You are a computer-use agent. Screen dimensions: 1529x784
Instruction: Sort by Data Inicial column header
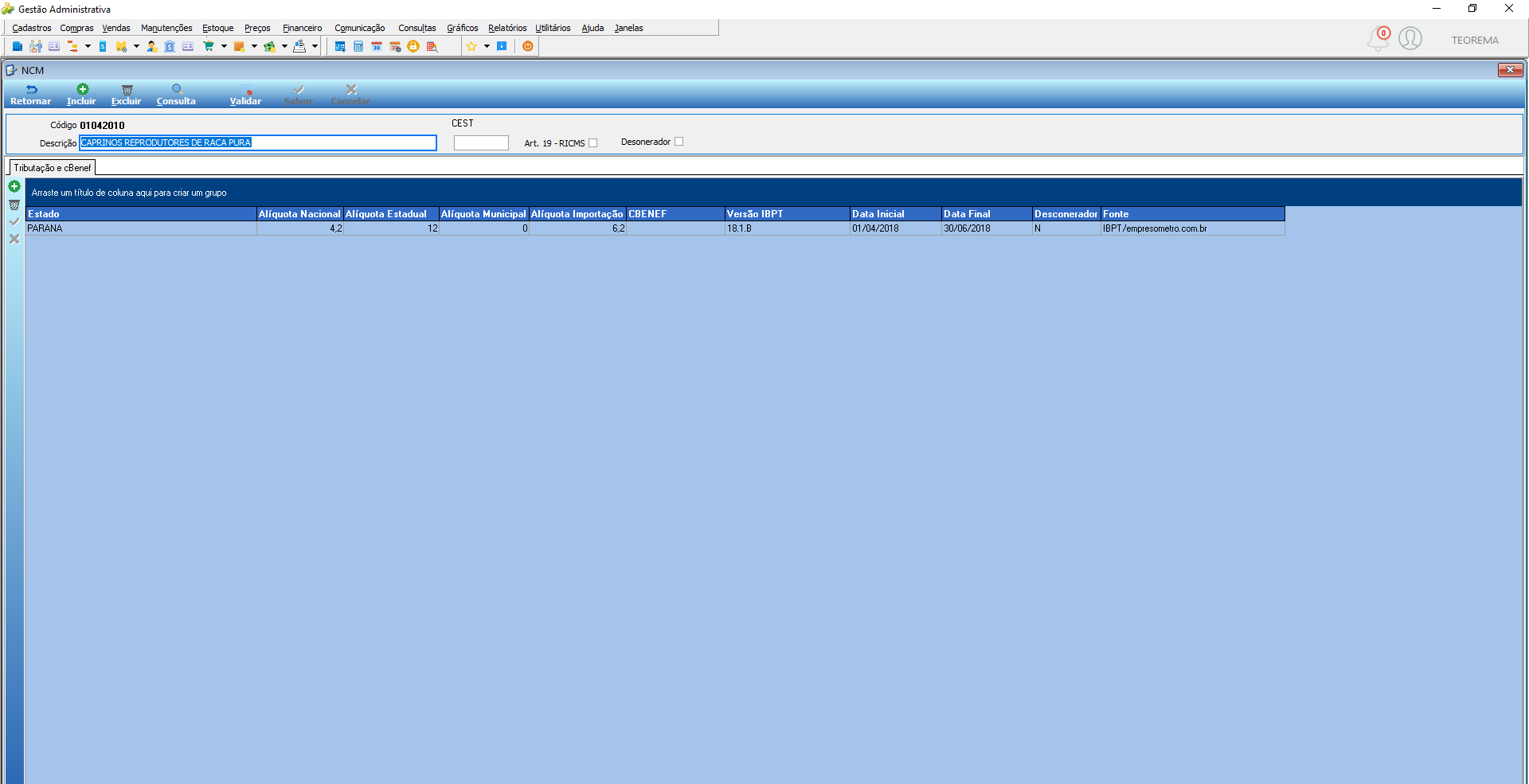click(x=895, y=214)
